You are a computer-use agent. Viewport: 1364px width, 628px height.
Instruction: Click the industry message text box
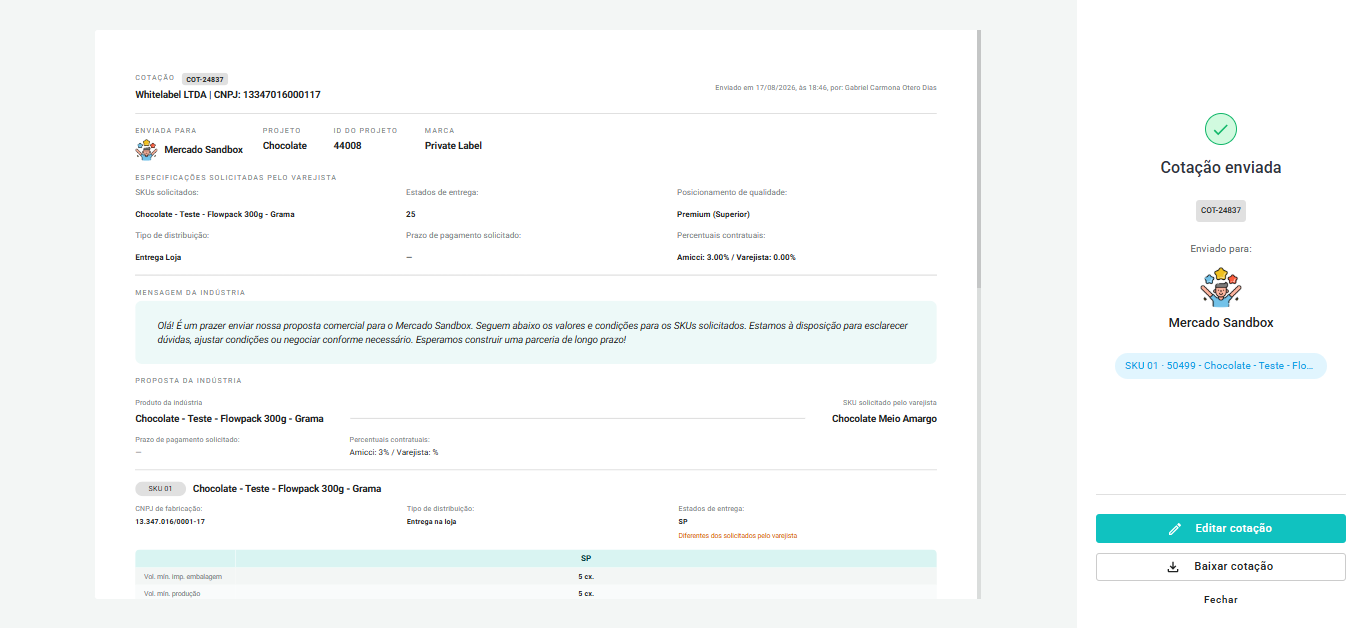click(x=536, y=333)
